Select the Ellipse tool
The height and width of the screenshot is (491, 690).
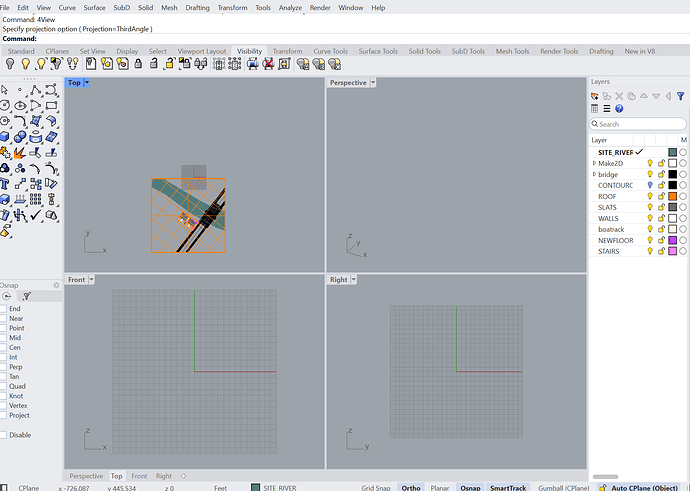(x=20, y=106)
